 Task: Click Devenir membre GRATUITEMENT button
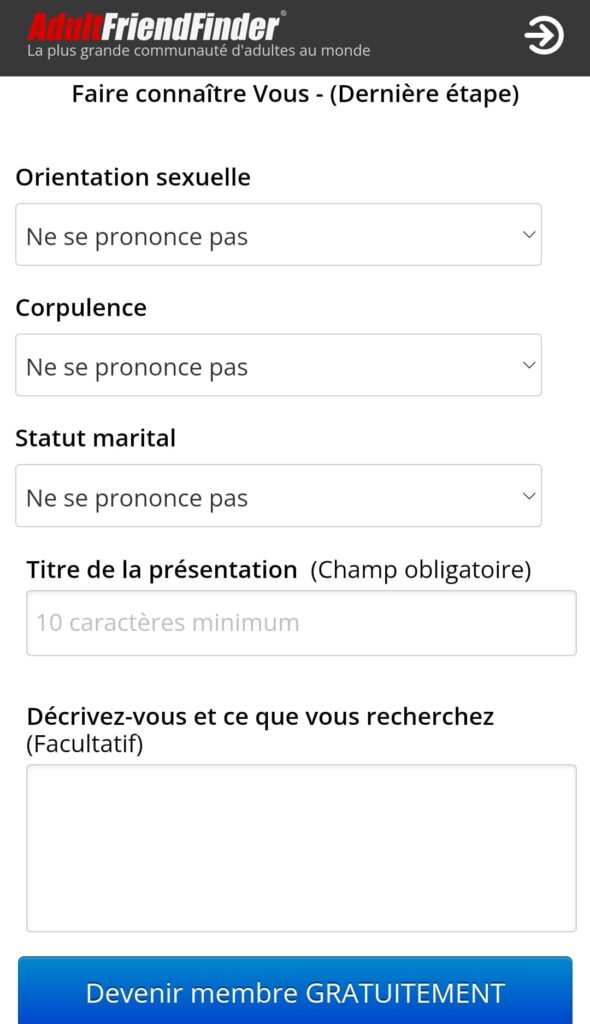pyautogui.click(x=295, y=991)
